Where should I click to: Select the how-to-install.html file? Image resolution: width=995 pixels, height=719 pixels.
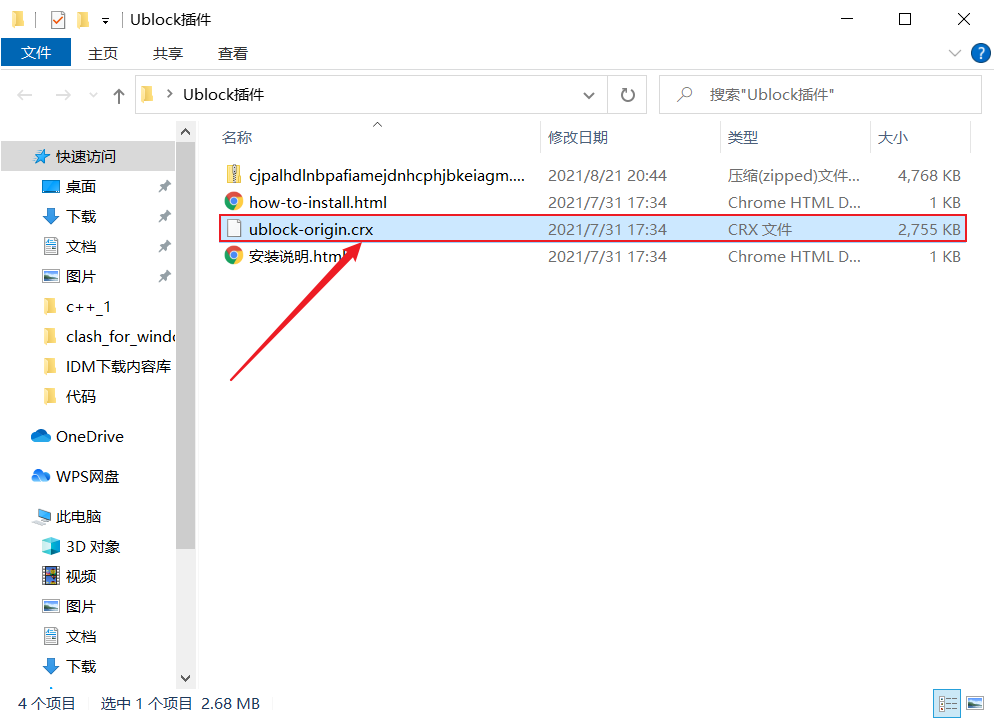(x=593, y=202)
